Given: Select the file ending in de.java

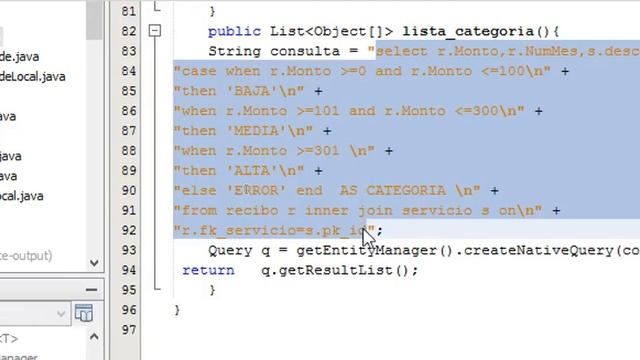Looking at the screenshot, I should pyautogui.click(x=20, y=56).
